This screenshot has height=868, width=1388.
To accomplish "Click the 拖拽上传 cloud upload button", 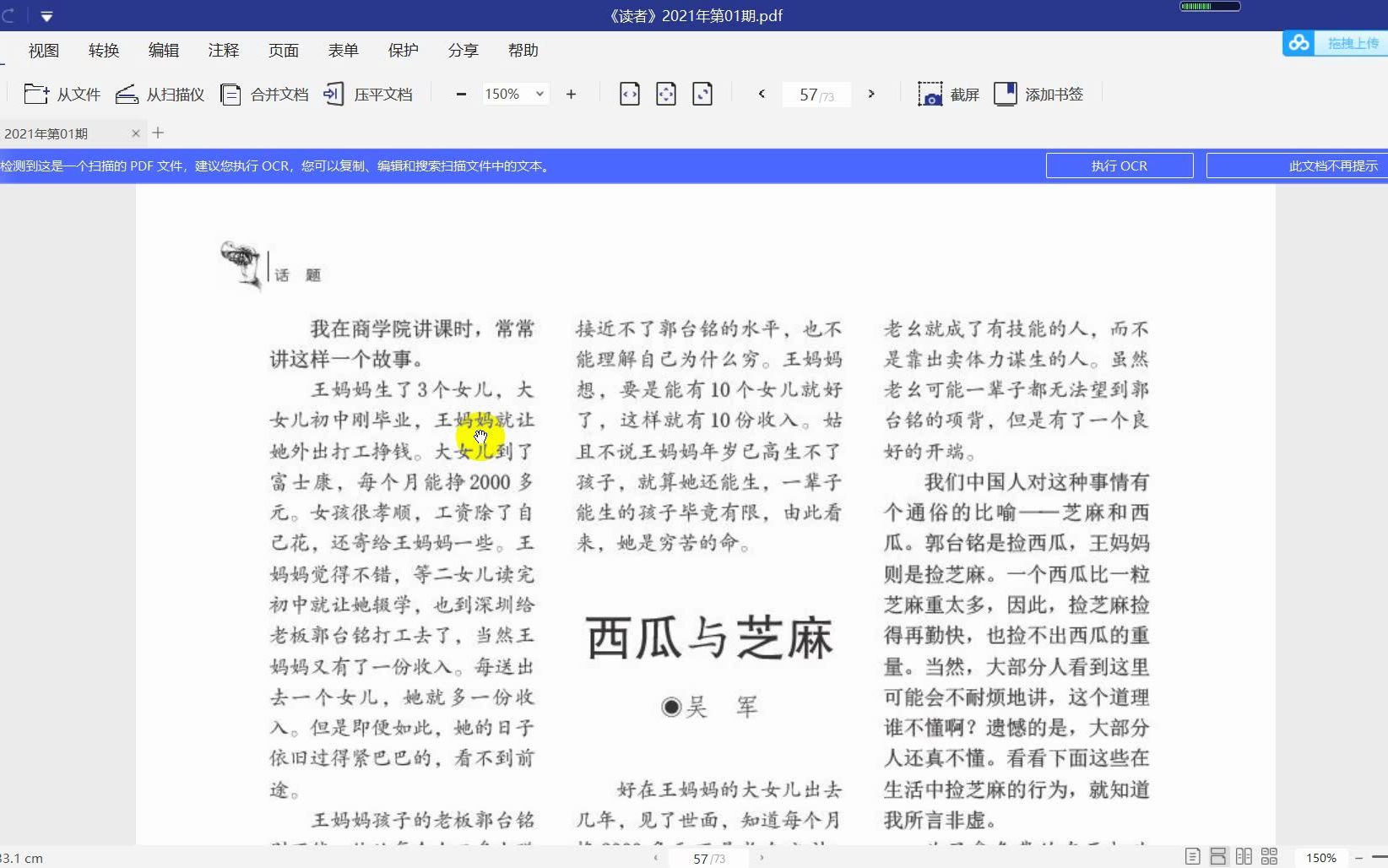I will (x=1335, y=43).
